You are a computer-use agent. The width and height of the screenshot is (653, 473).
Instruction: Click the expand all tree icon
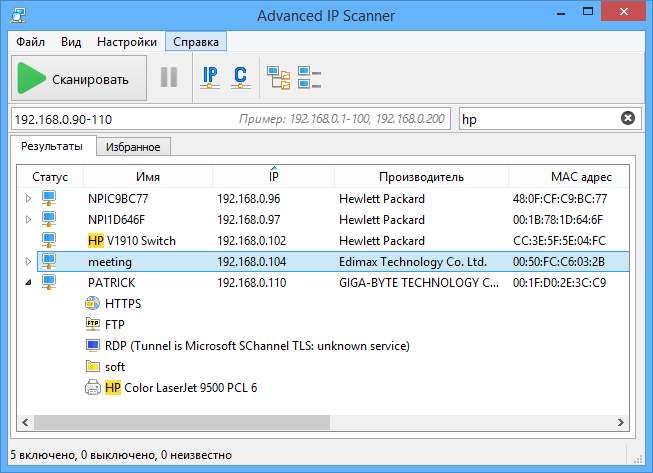point(279,77)
